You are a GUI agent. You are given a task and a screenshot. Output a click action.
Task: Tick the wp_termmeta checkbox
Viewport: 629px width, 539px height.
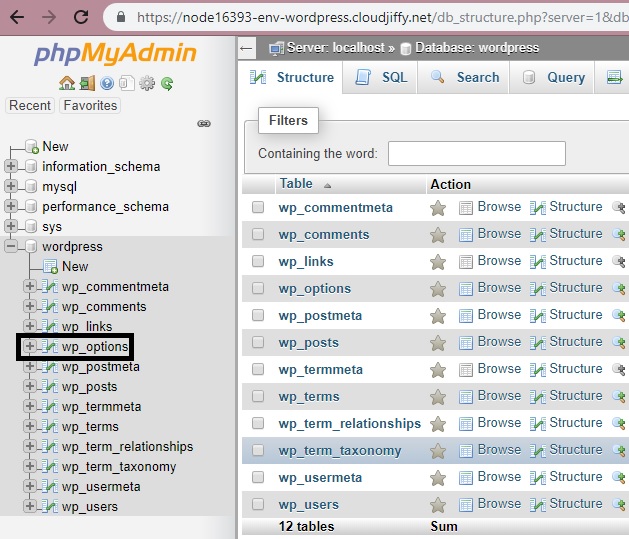[258, 369]
